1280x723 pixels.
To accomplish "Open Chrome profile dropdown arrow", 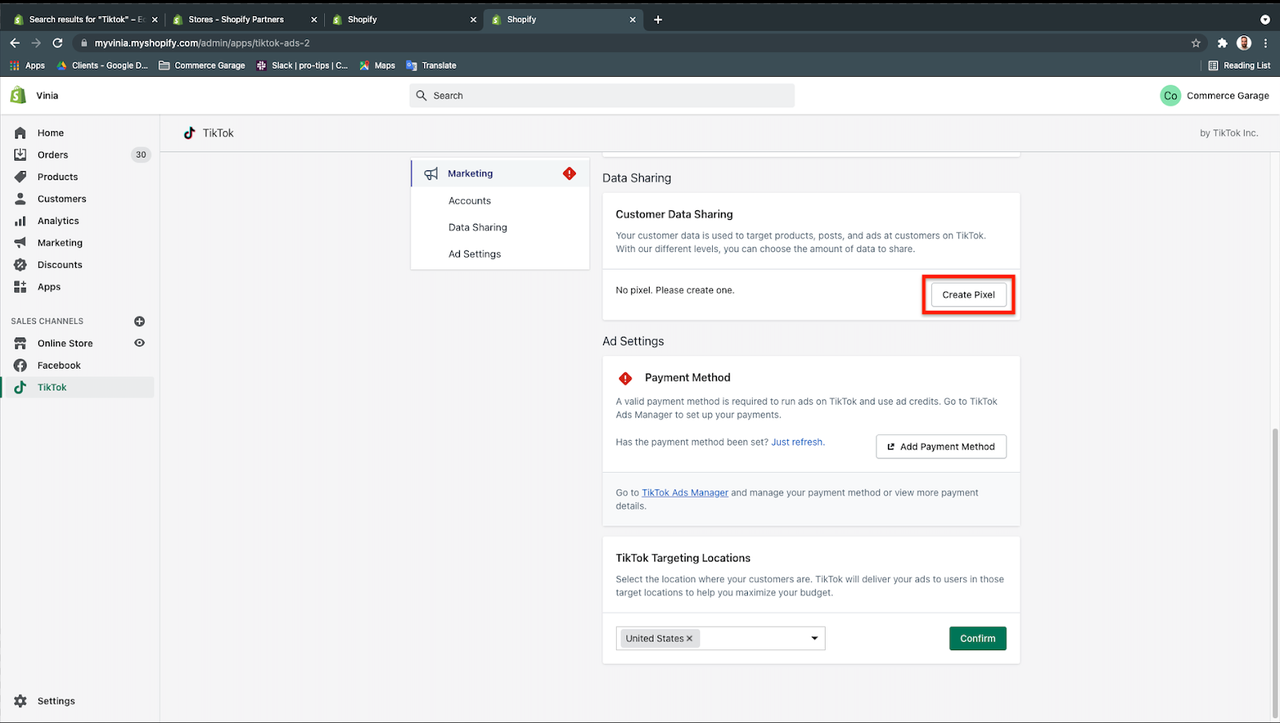I will tap(1265, 19).
